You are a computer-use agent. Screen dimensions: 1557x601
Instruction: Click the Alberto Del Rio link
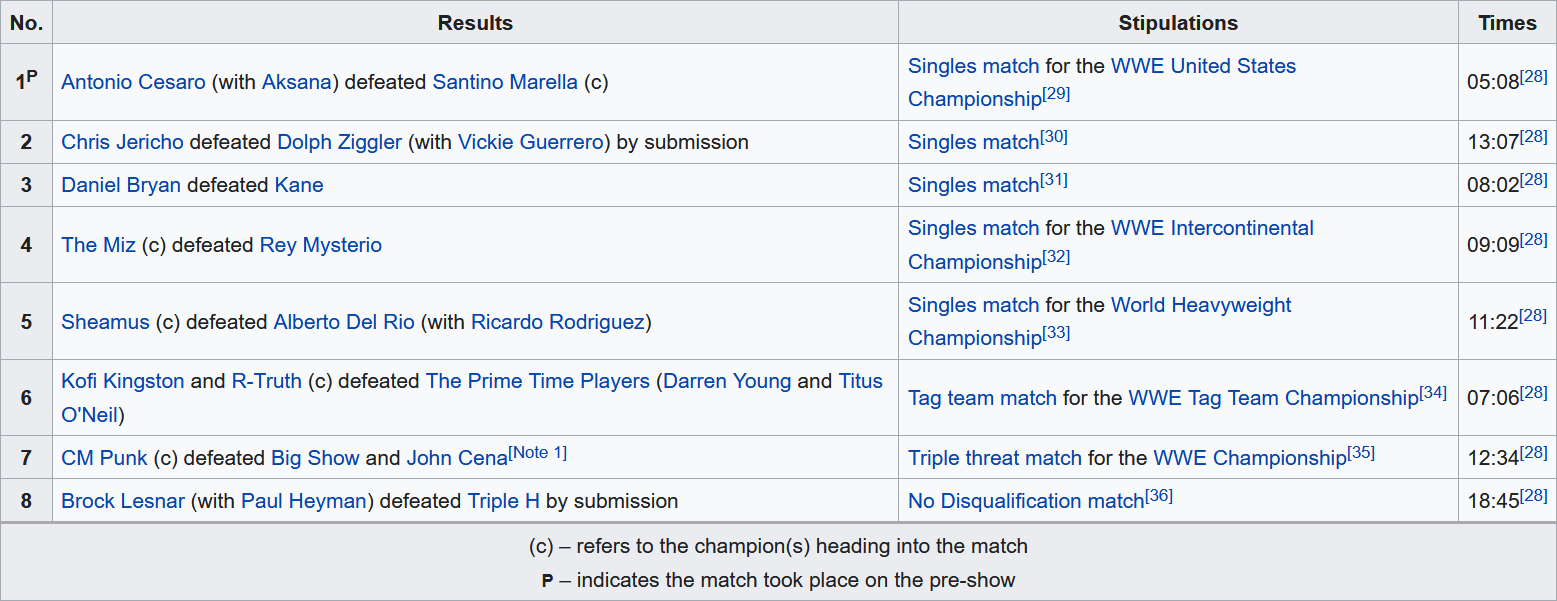344,322
